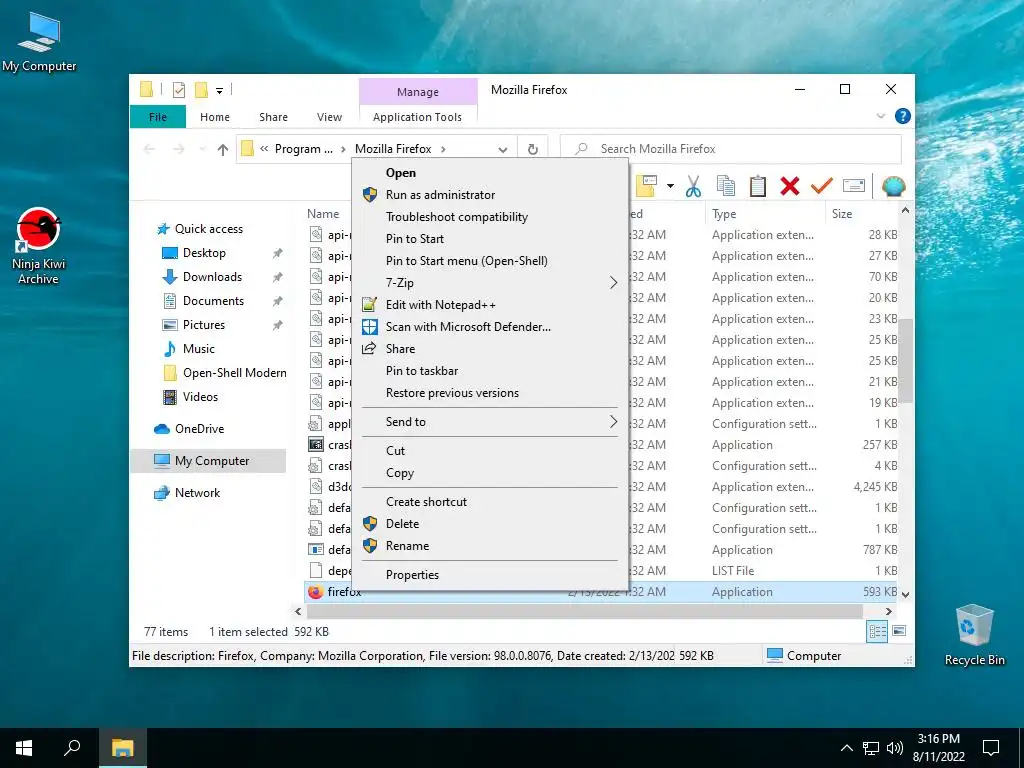1024x768 pixels.
Task: Click the quick access Properties checkmark icon
Action: coord(178,90)
